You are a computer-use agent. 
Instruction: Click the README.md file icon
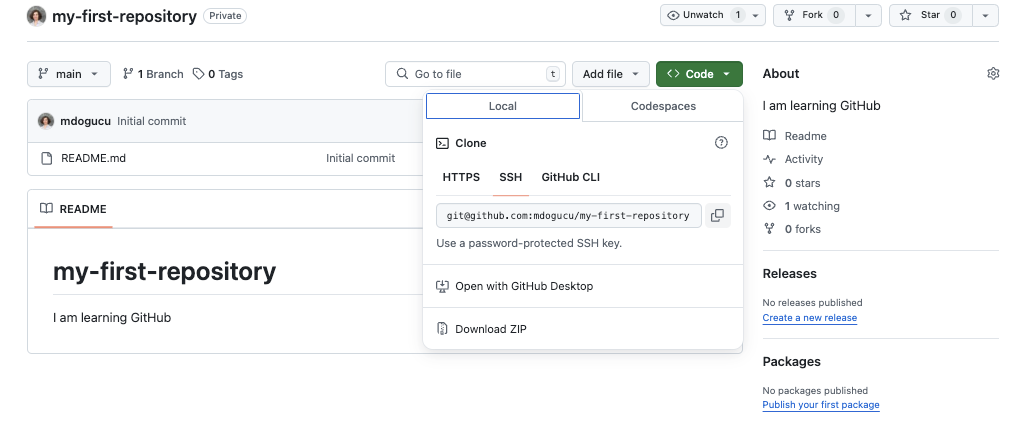(x=46, y=158)
